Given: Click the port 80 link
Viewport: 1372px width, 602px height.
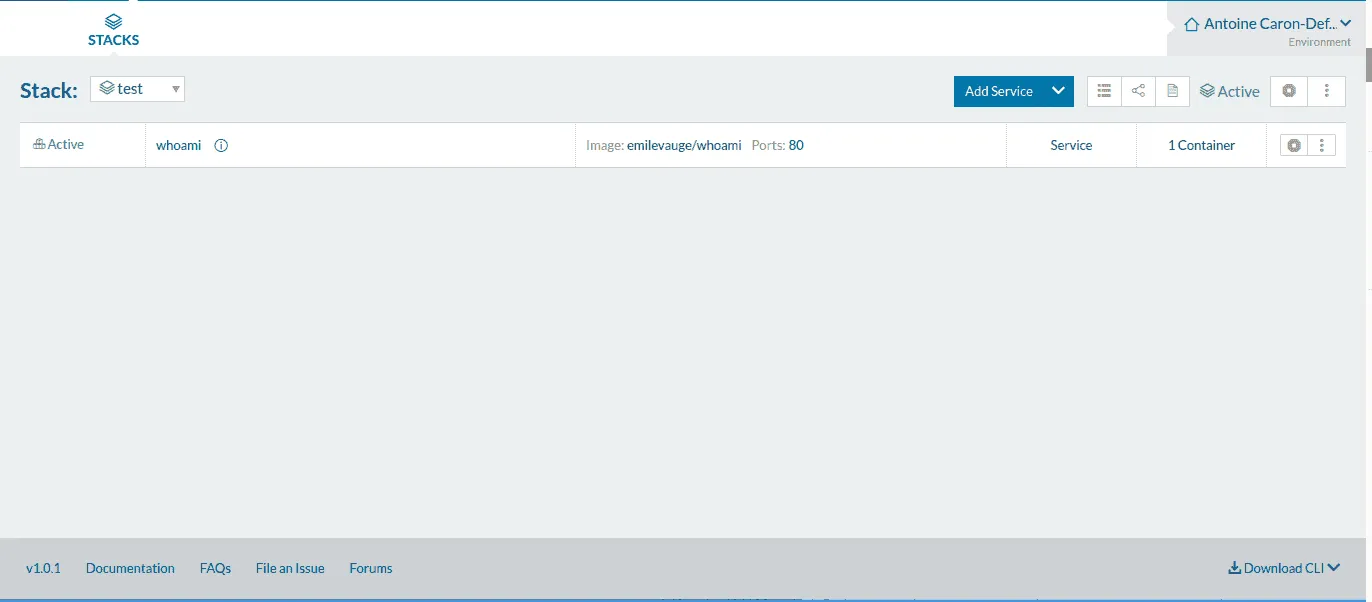Looking at the screenshot, I should 796,145.
